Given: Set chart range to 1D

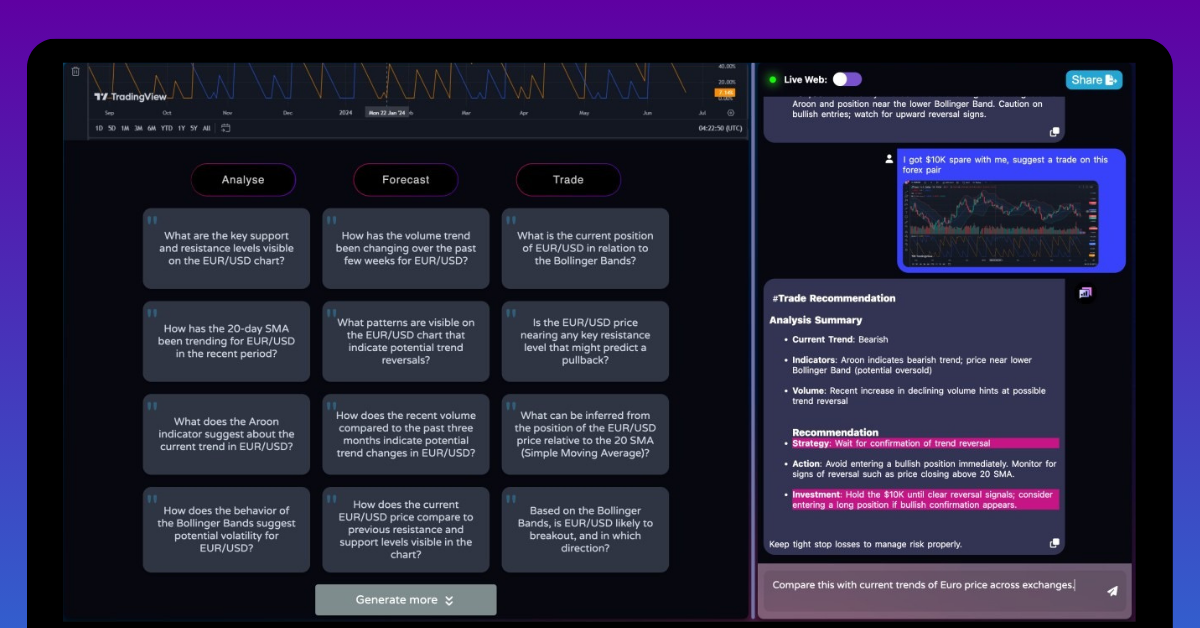Looking at the screenshot, I should pyautogui.click(x=99, y=128).
